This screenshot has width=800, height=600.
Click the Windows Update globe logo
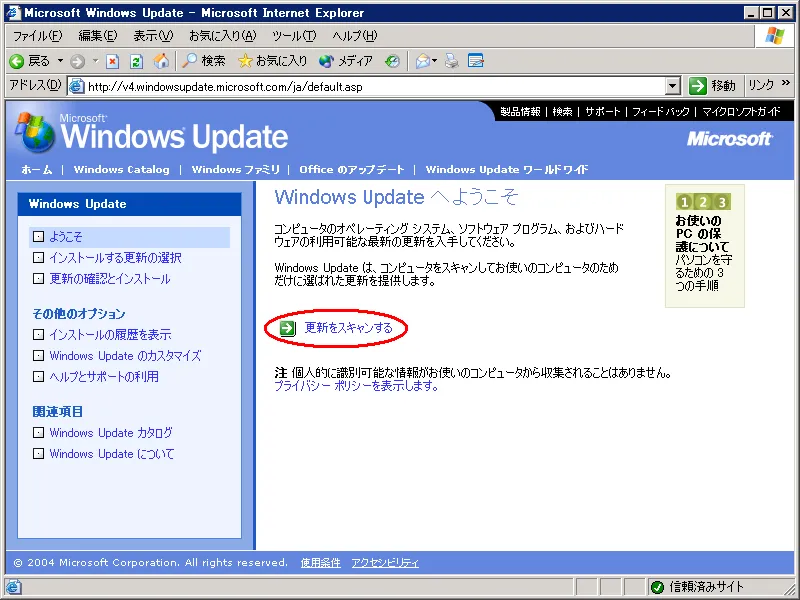coord(35,133)
